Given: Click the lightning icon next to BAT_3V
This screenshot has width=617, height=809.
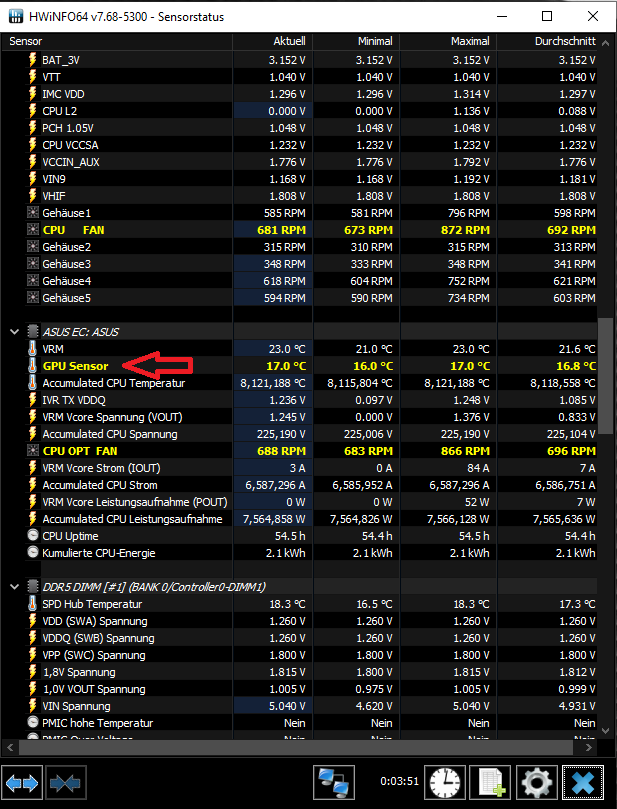Looking at the screenshot, I should point(33,60).
